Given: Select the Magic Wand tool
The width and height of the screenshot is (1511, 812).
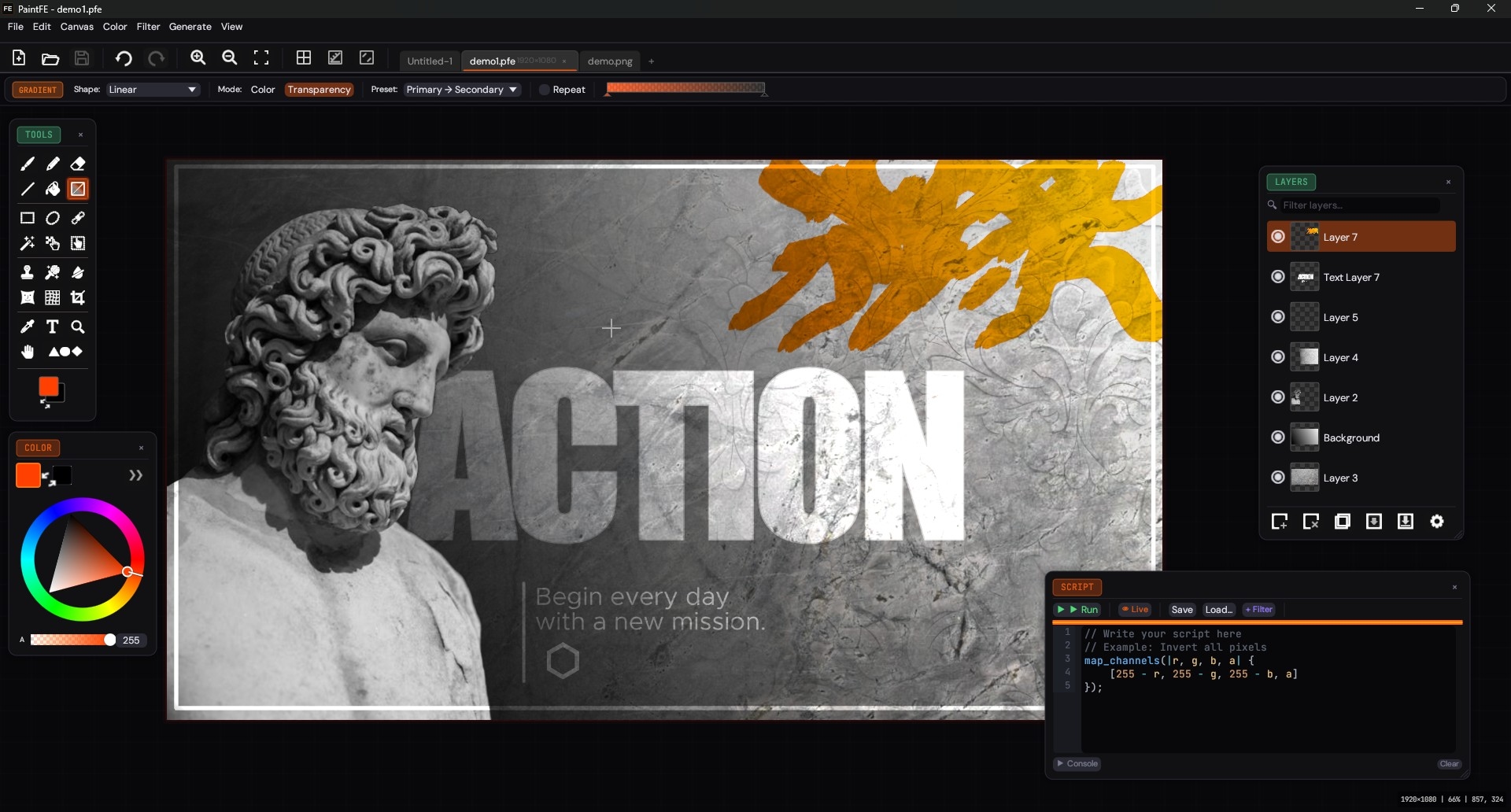Looking at the screenshot, I should click(28, 243).
